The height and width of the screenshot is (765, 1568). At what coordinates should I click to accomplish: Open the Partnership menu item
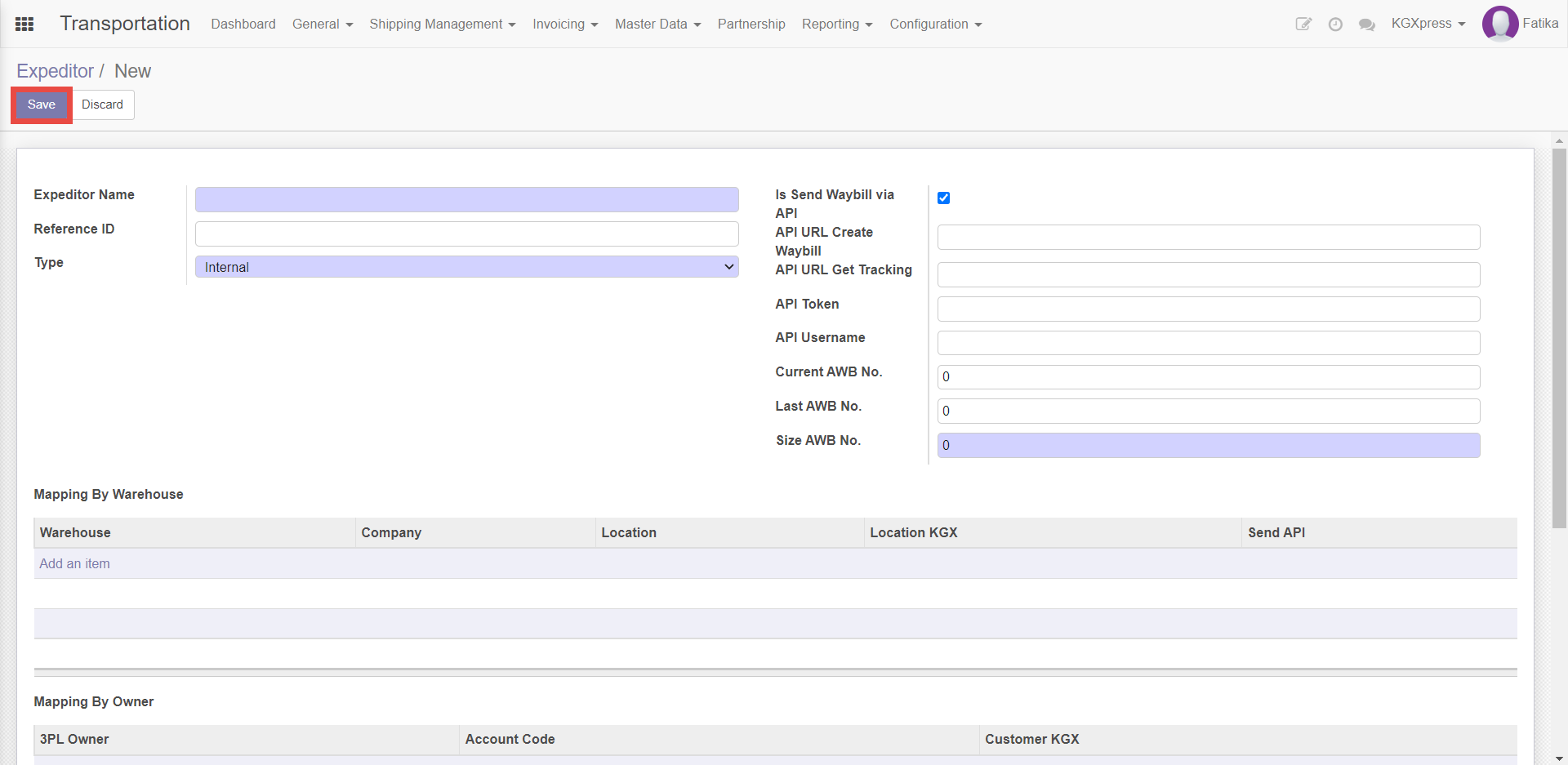click(x=751, y=24)
